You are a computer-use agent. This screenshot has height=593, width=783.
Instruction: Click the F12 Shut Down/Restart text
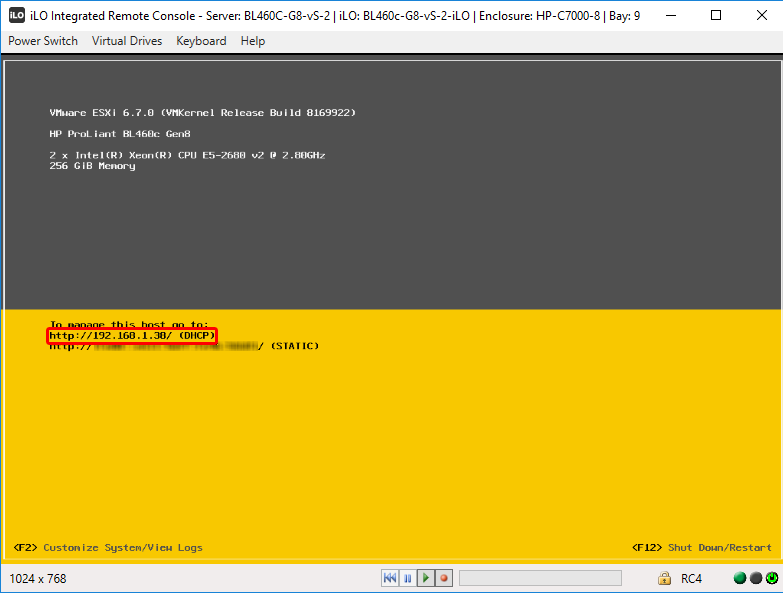702,548
